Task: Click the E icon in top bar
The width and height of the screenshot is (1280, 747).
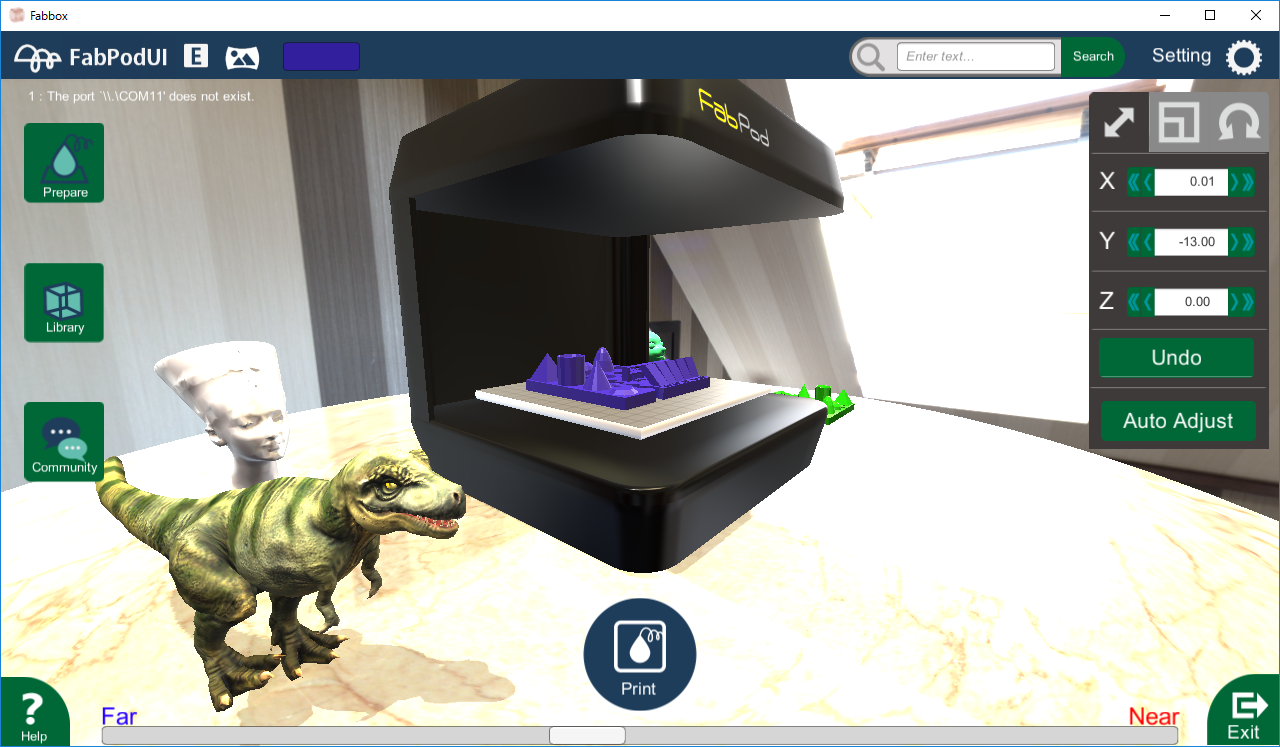Action: pos(196,56)
